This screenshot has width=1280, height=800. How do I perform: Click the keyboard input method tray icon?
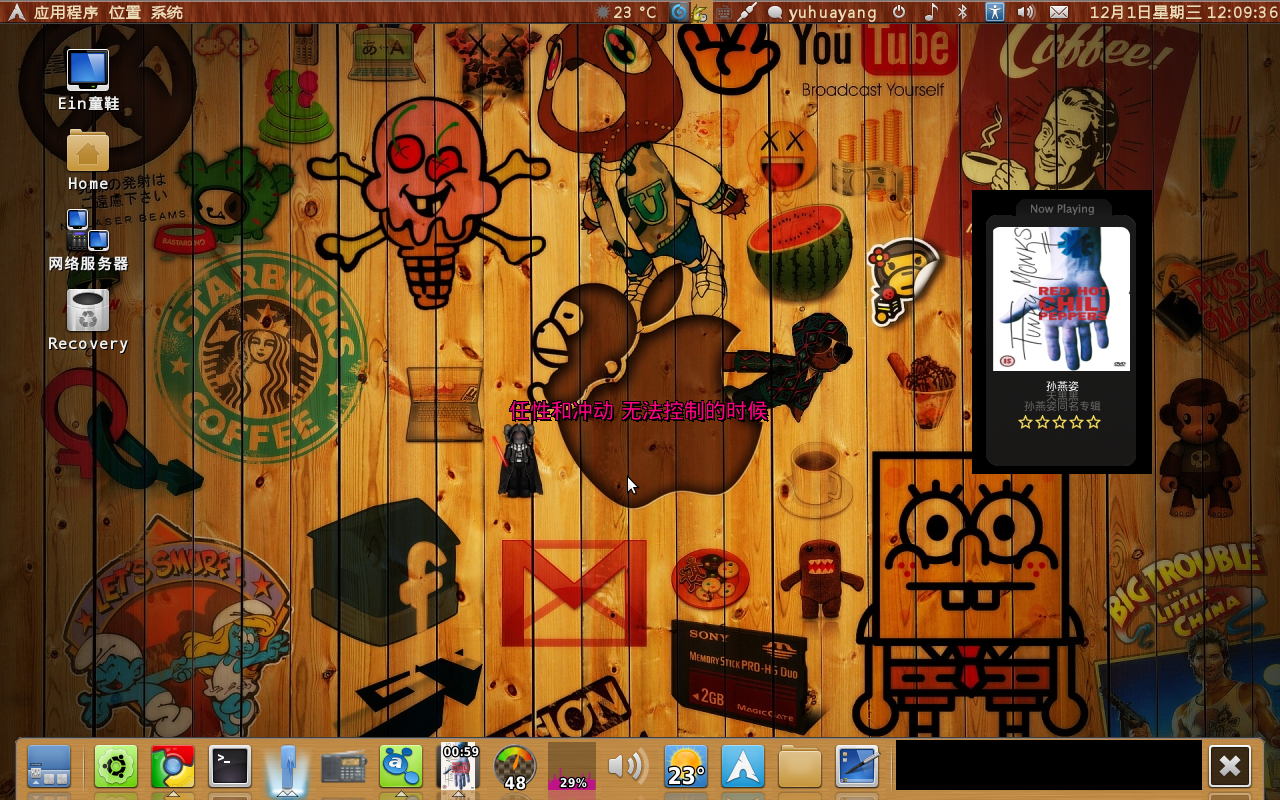tap(723, 12)
